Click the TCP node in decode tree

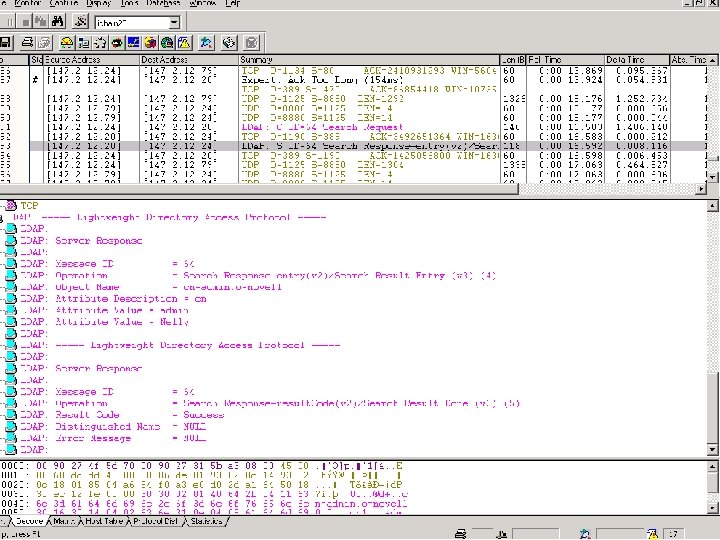click(29, 205)
